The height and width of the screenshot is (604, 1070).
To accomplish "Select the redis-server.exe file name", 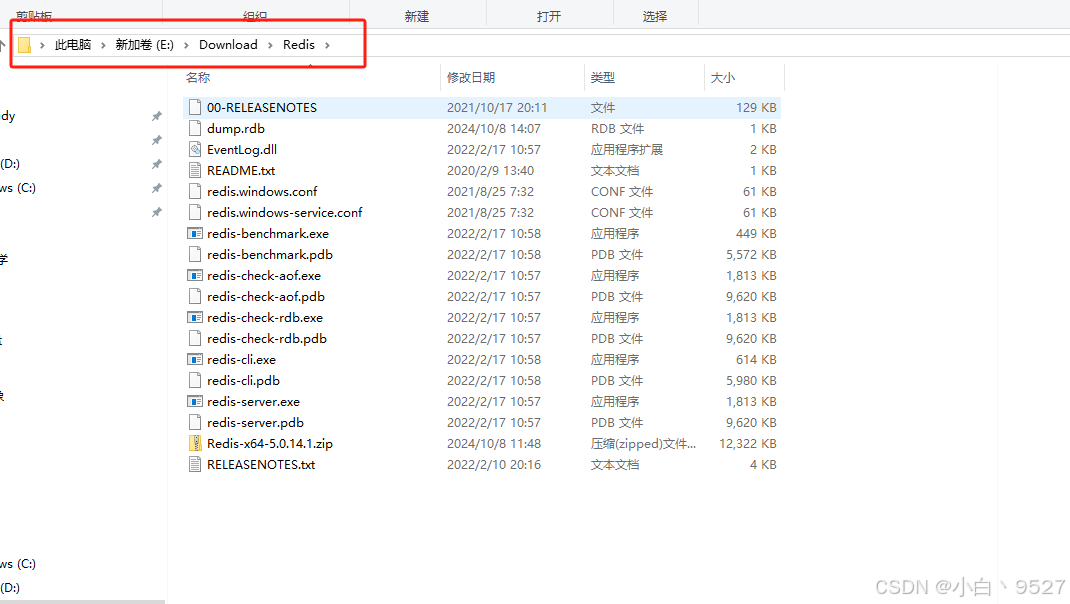I will pyautogui.click(x=253, y=401).
